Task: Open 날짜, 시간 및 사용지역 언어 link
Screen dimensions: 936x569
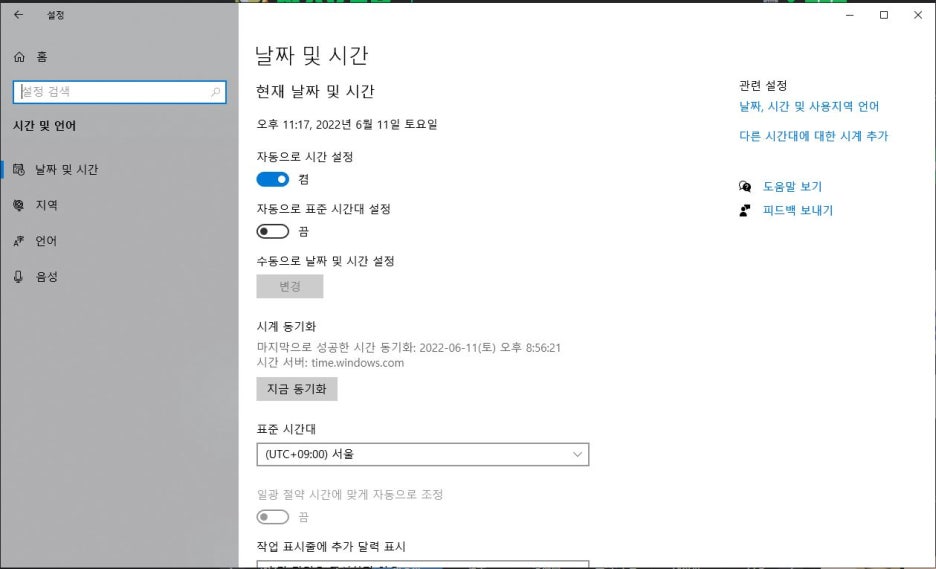Action: (809, 106)
